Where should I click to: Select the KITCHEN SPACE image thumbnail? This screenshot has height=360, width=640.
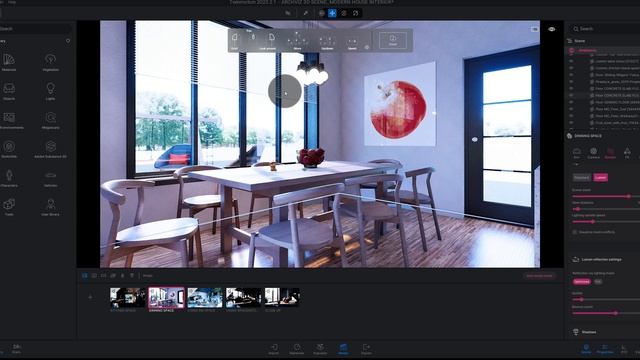click(x=128, y=298)
